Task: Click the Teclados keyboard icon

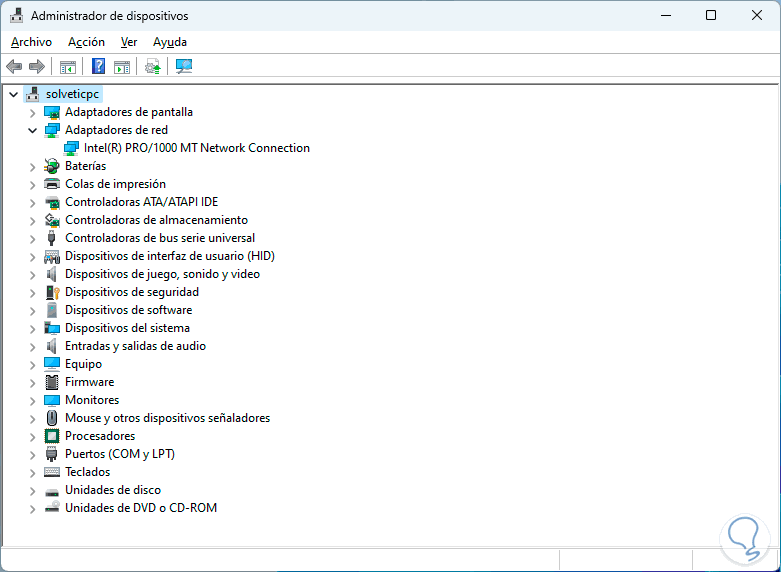Action: coord(52,472)
